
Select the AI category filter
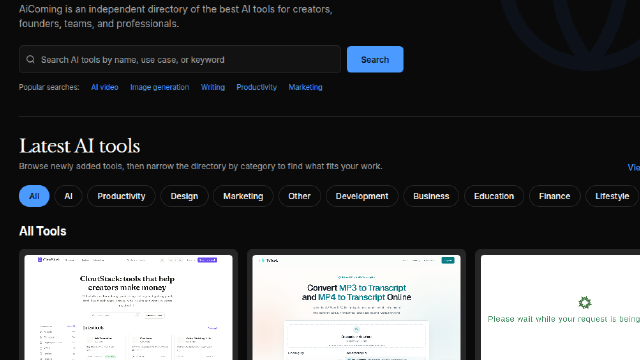click(x=69, y=196)
